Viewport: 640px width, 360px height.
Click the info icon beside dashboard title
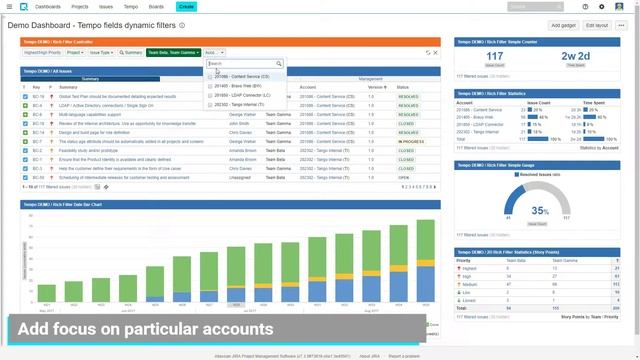point(182,25)
